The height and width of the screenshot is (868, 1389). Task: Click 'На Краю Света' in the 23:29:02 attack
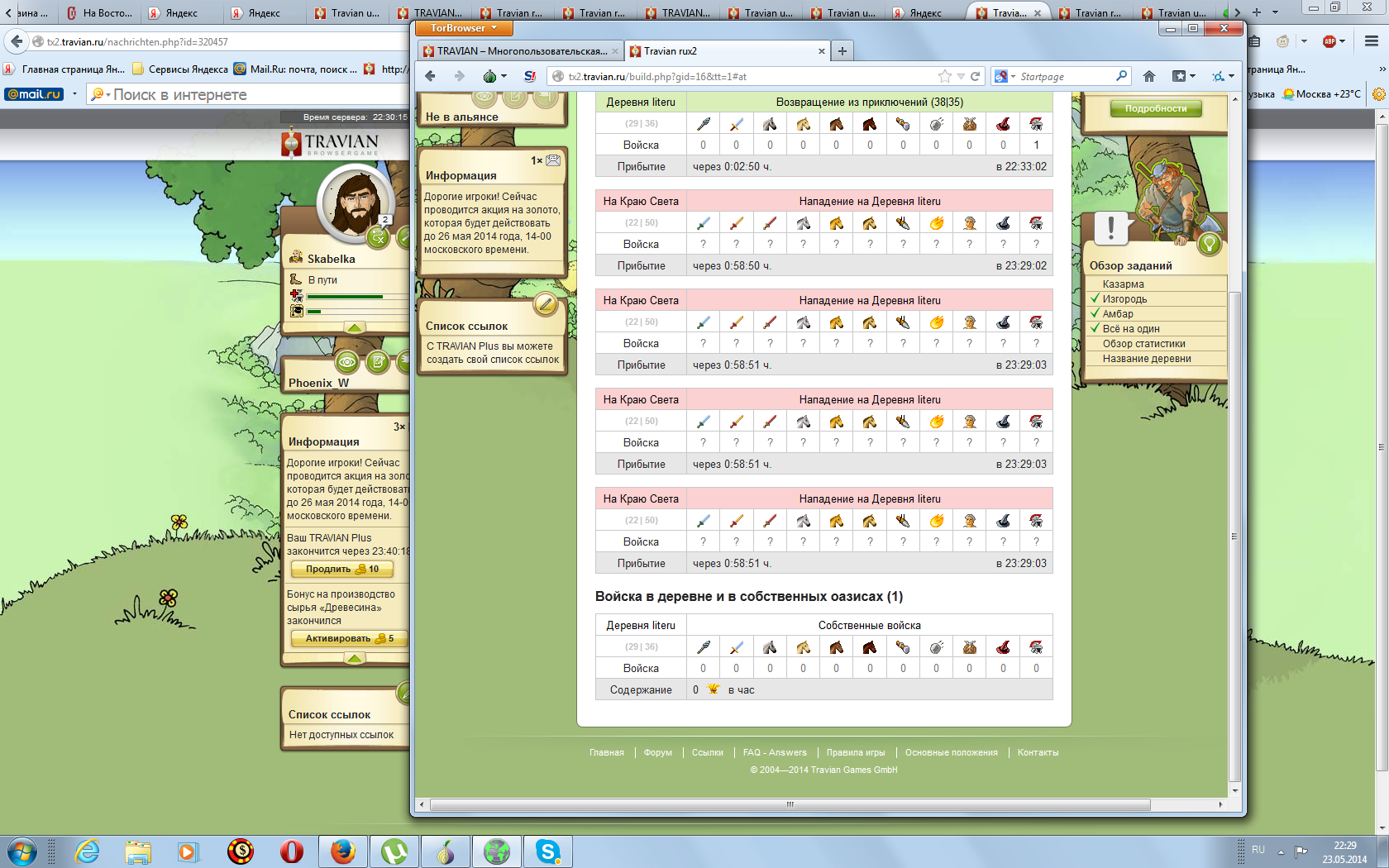(x=641, y=202)
